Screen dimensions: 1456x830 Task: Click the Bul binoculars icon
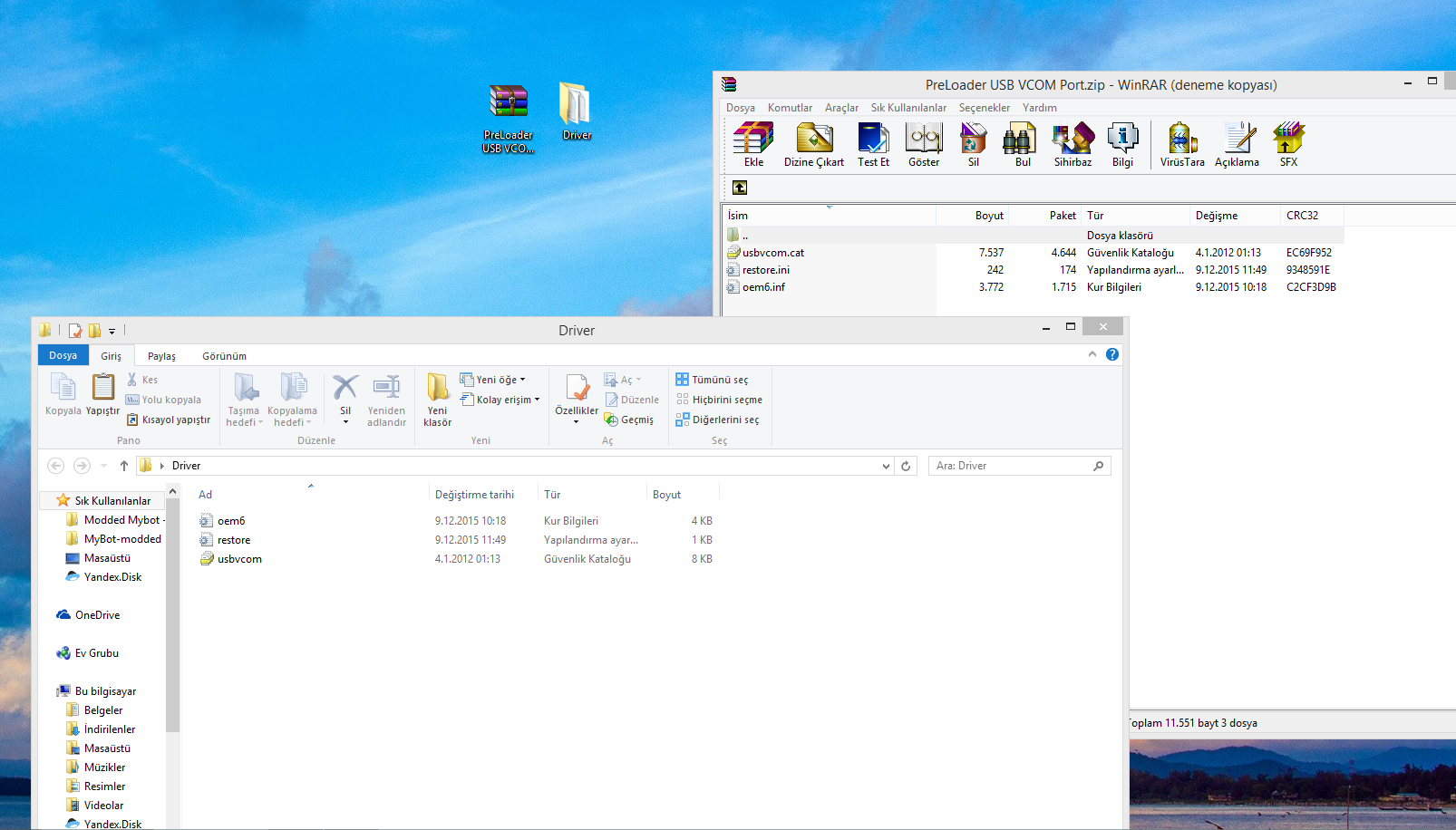1022,145
